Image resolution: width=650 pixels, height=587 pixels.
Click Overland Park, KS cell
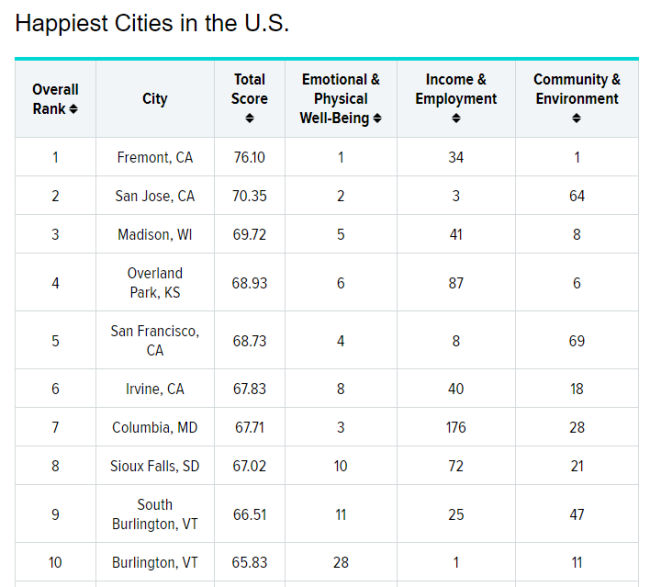(155, 282)
